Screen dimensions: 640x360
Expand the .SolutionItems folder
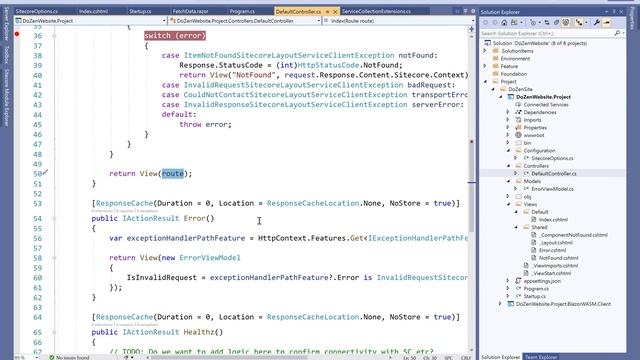(485, 51)
